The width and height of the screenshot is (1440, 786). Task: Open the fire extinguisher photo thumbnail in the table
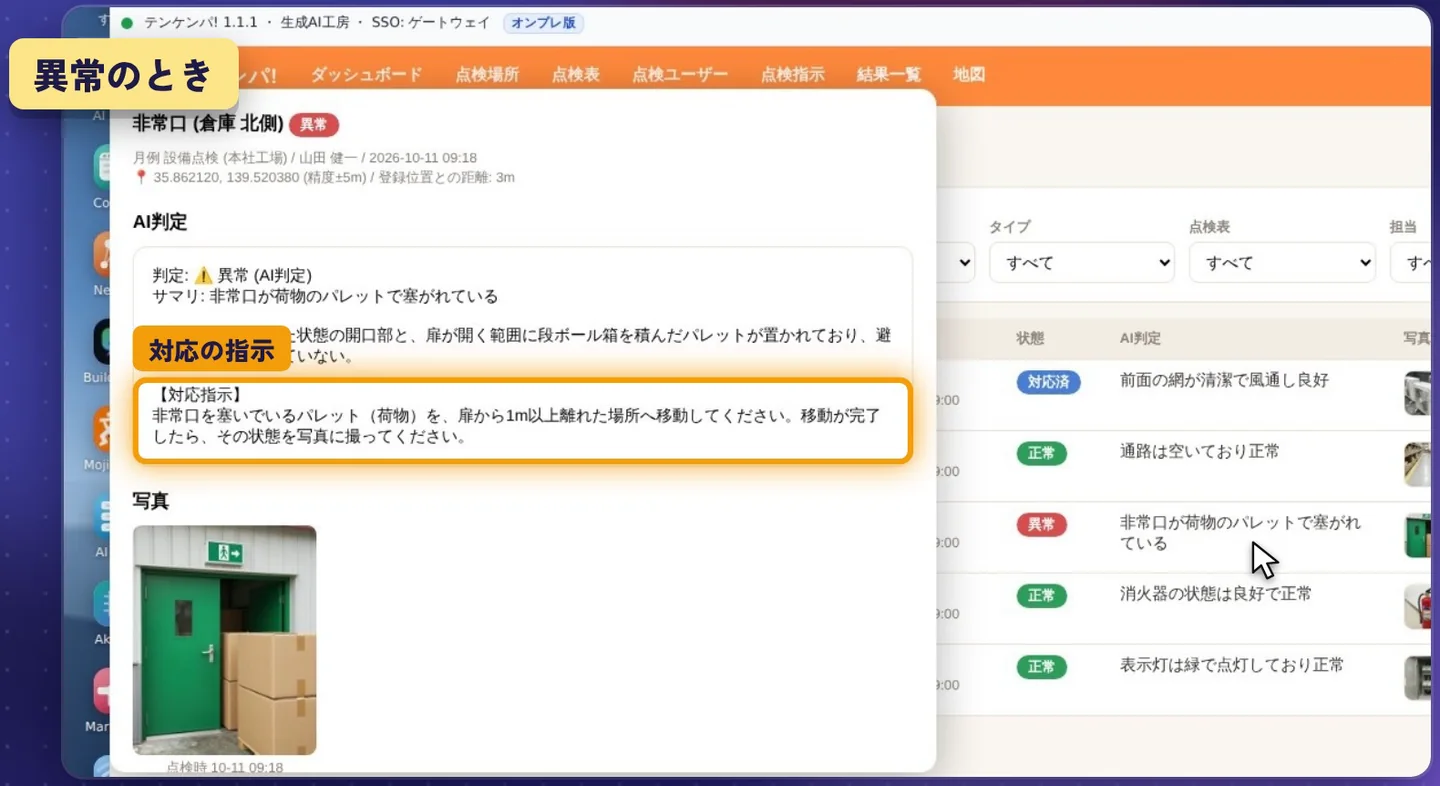[x=1417, y=607]
